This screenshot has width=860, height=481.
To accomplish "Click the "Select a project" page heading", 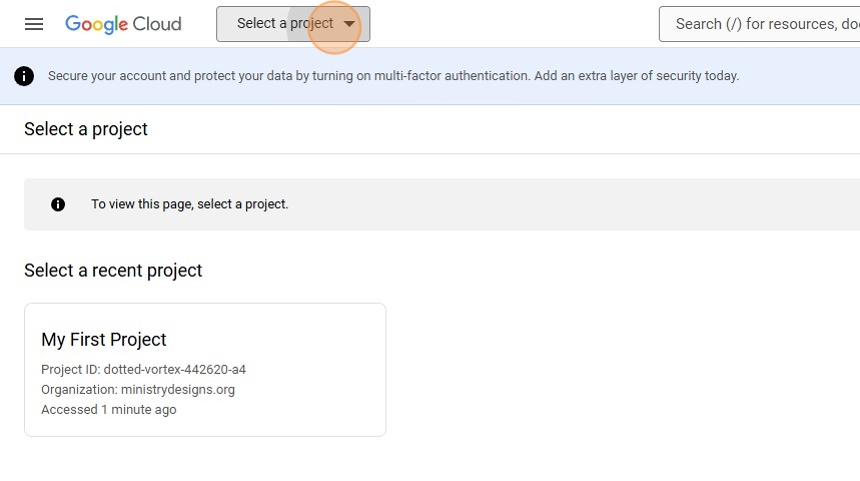I will (x=86, y=129).
